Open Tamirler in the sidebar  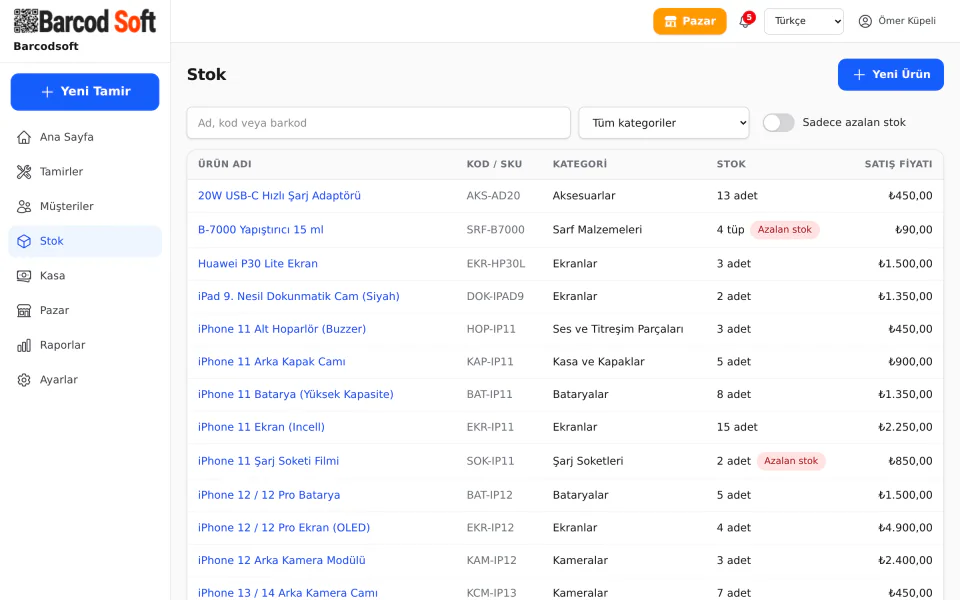coord(85,172)
